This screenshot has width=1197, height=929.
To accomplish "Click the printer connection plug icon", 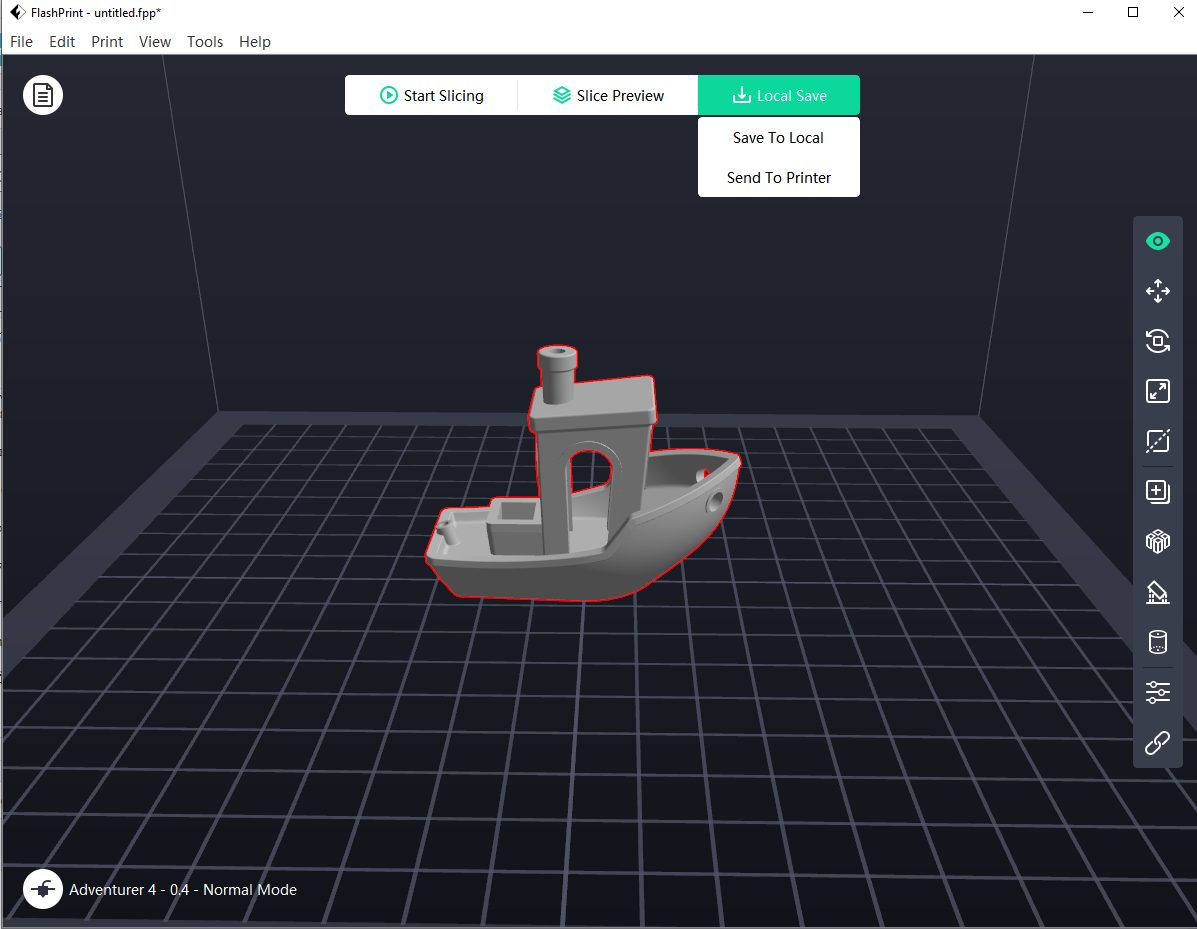I will pos(43,889).
